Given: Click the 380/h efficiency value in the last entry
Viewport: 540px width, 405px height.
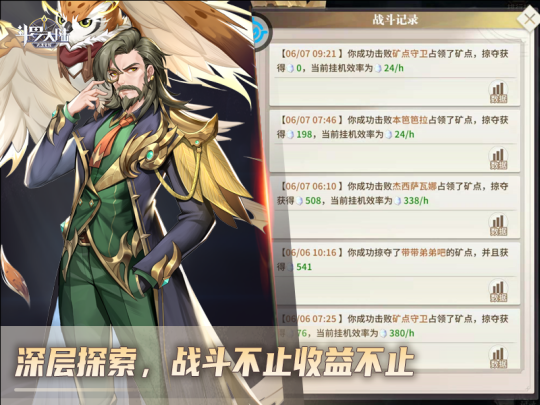Looking at the screenshot, I should [x=402, y=333].
